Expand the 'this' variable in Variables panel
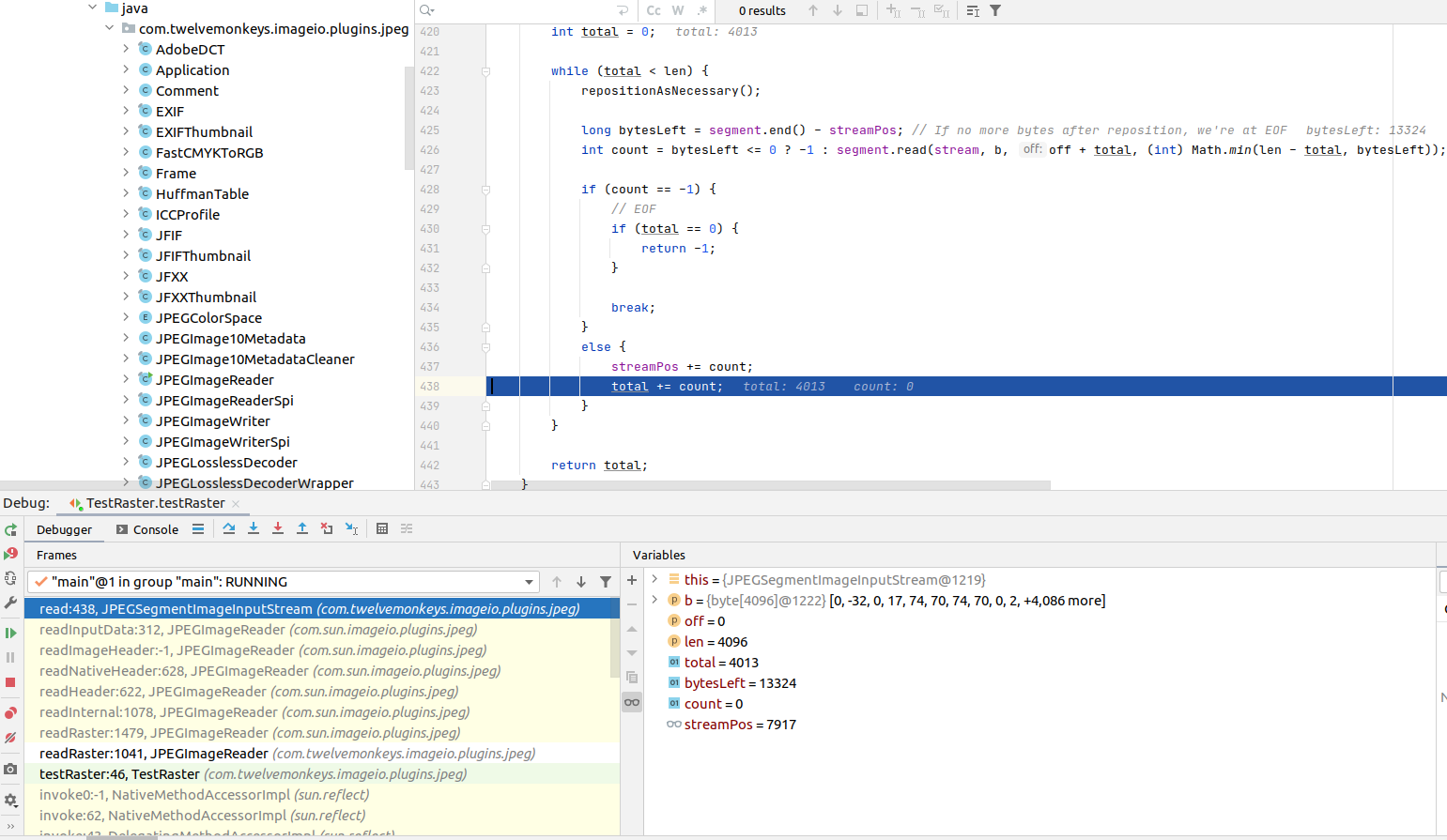1447x840 pixels. point(655,579)
